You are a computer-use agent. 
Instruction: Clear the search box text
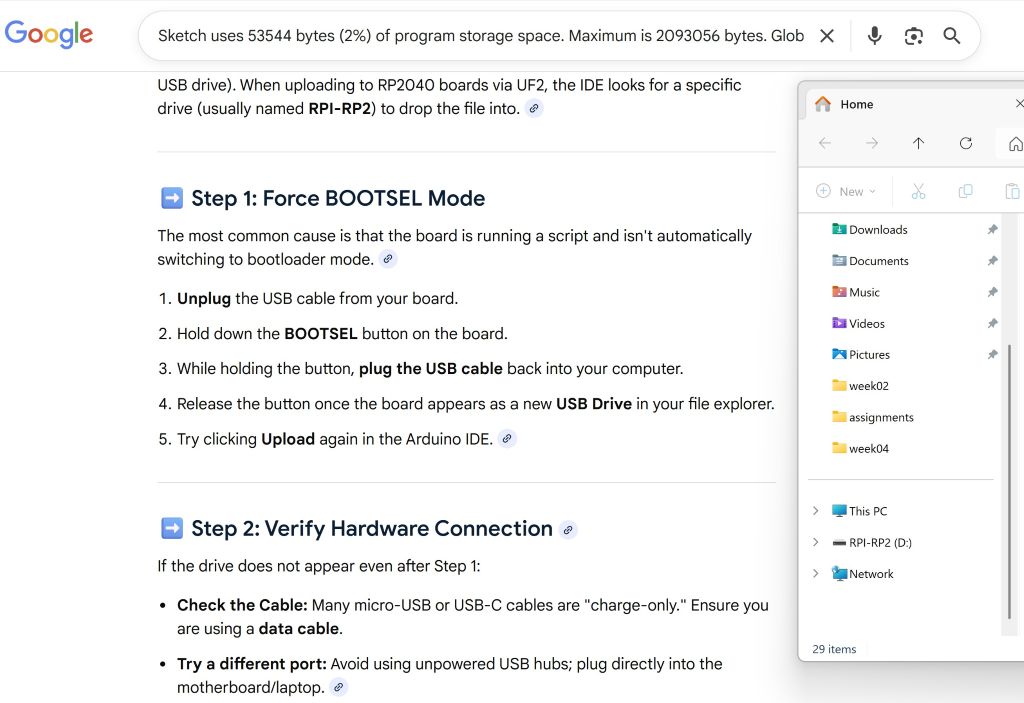click(x=827, y=36)
